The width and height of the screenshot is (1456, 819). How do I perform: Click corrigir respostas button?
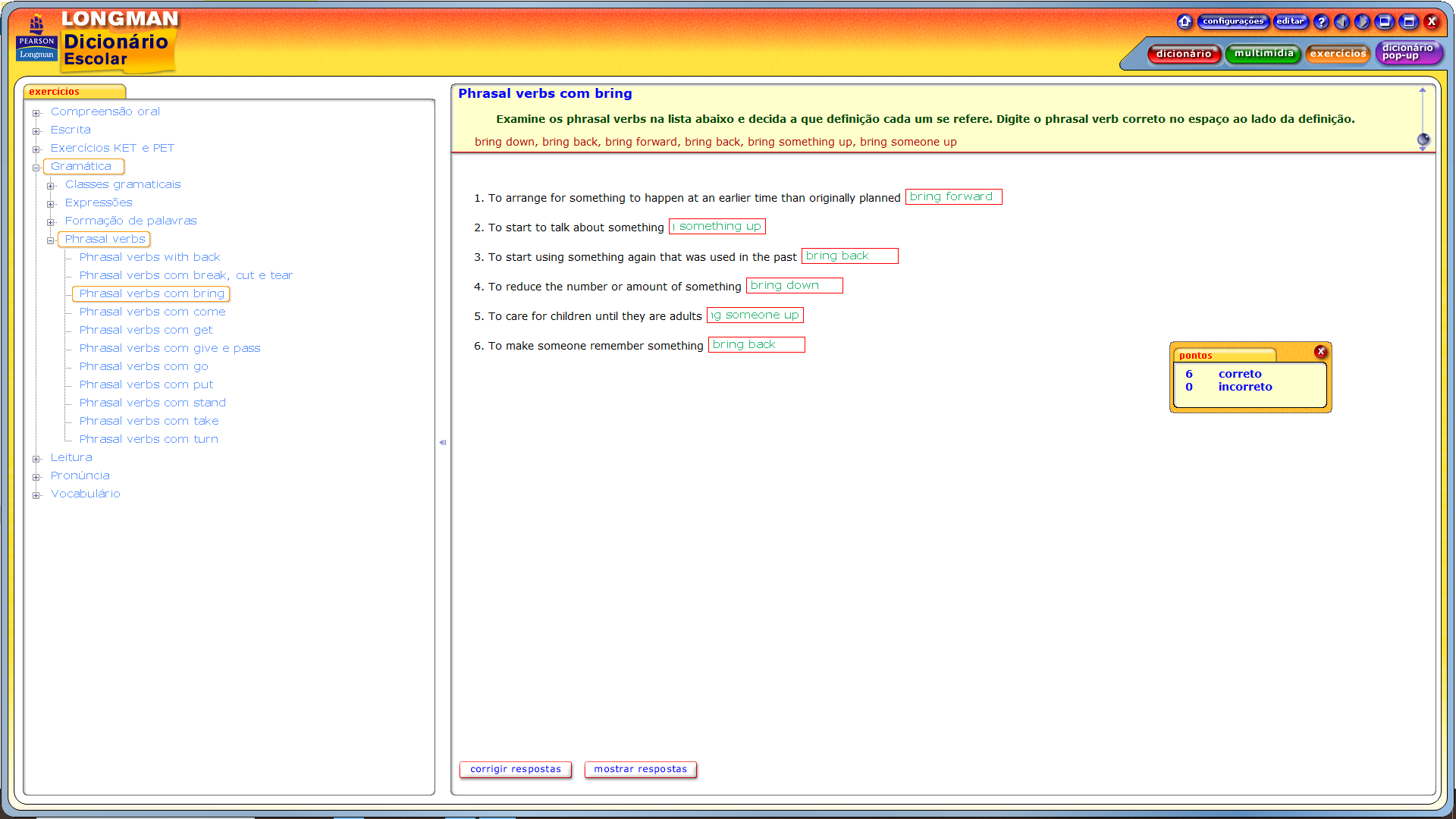tap(516, 769)
